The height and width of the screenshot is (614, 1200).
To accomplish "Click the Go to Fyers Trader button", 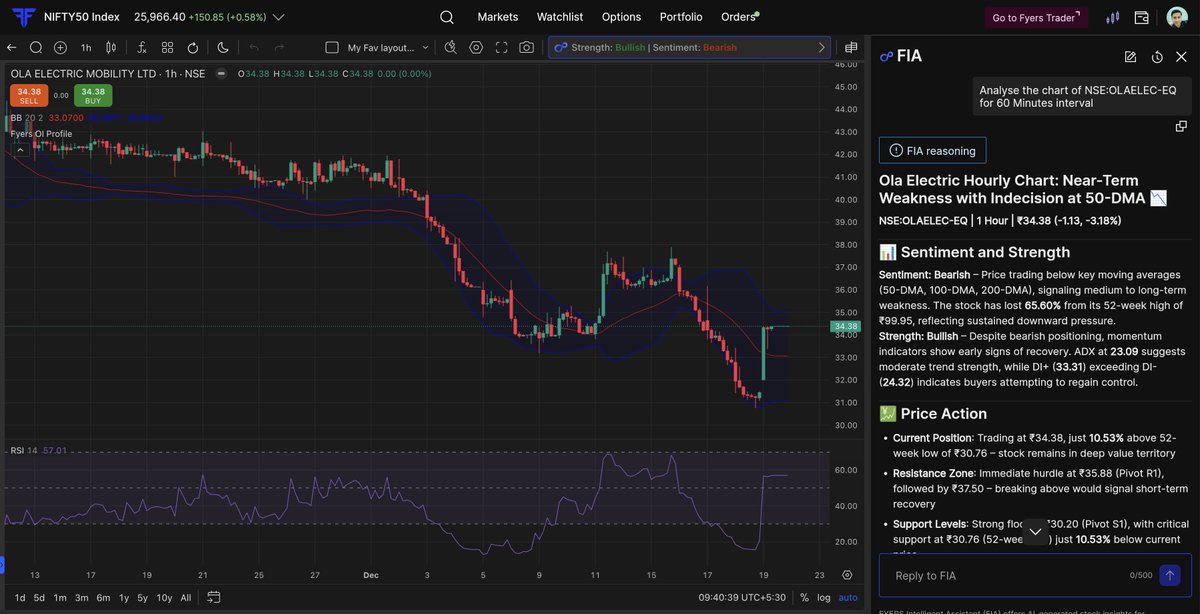I will (x=1038, y=17).
